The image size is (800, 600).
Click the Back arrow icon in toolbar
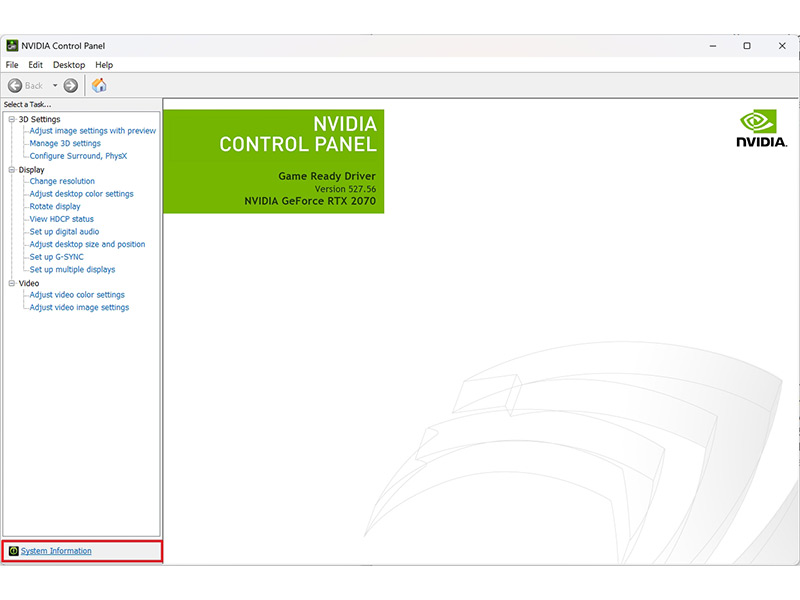pos(15,86)
